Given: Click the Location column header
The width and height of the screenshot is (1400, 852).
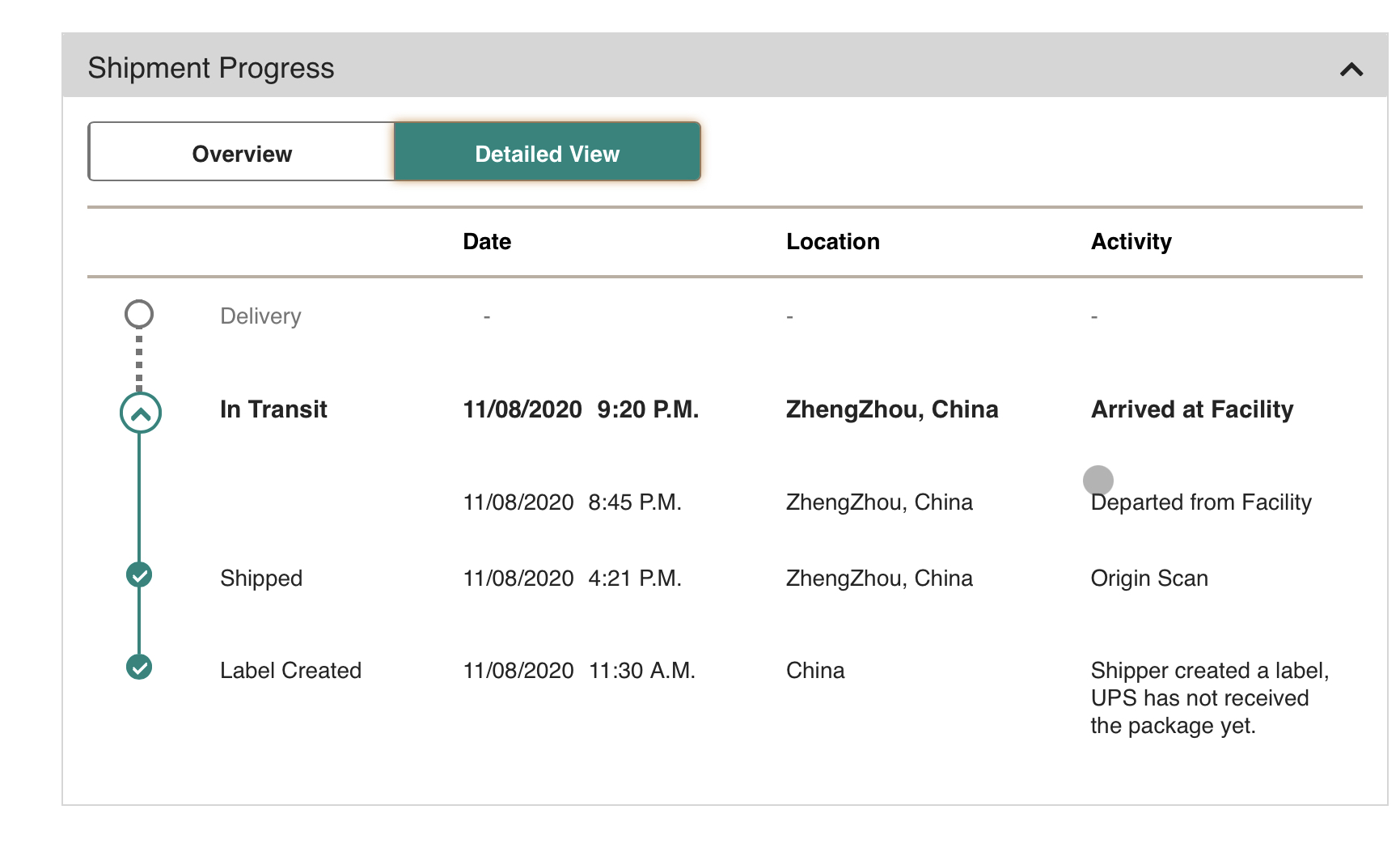Looking at the screenshot, I should (832, 242).
